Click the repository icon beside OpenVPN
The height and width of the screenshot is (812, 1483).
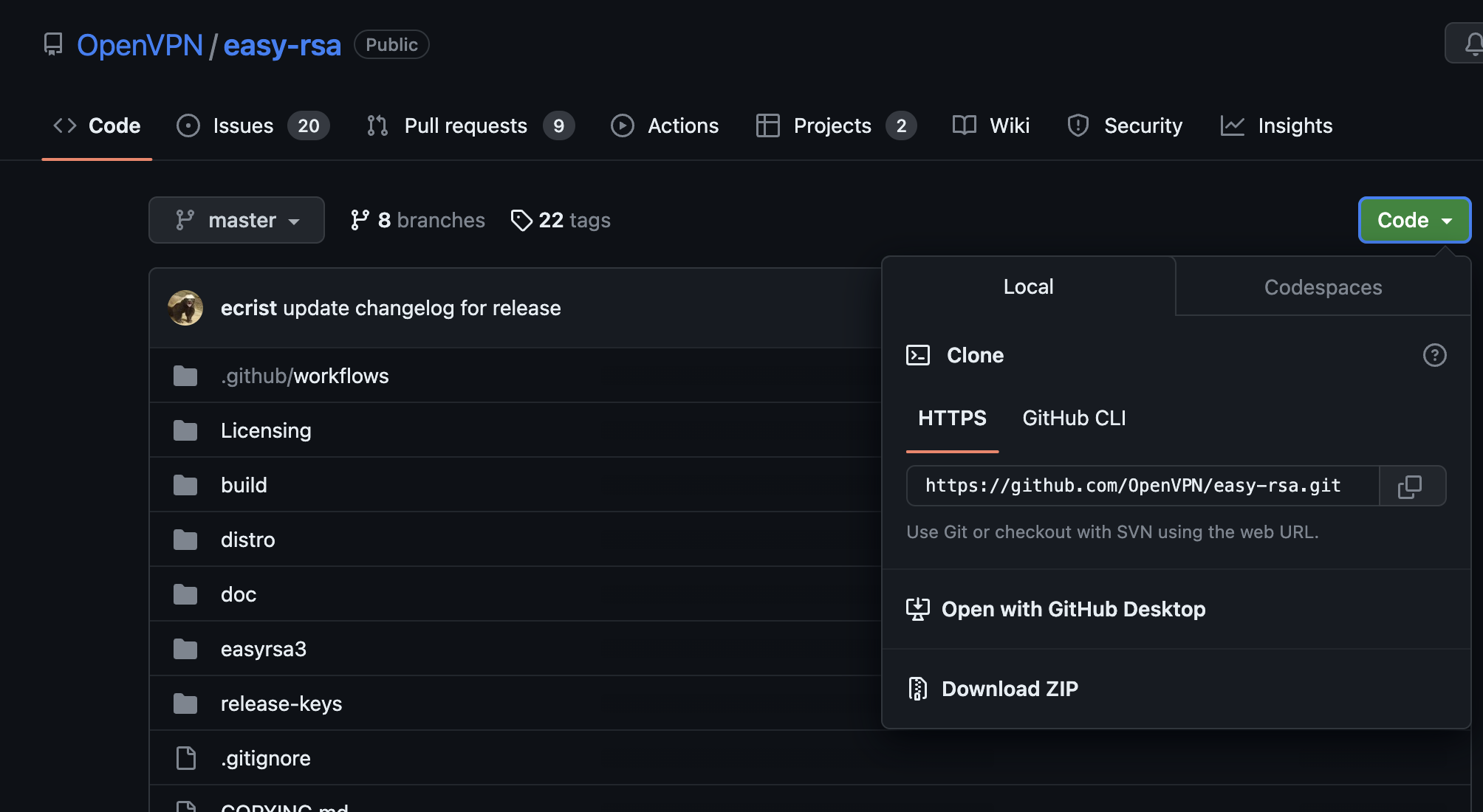click(x=53, y=44)
